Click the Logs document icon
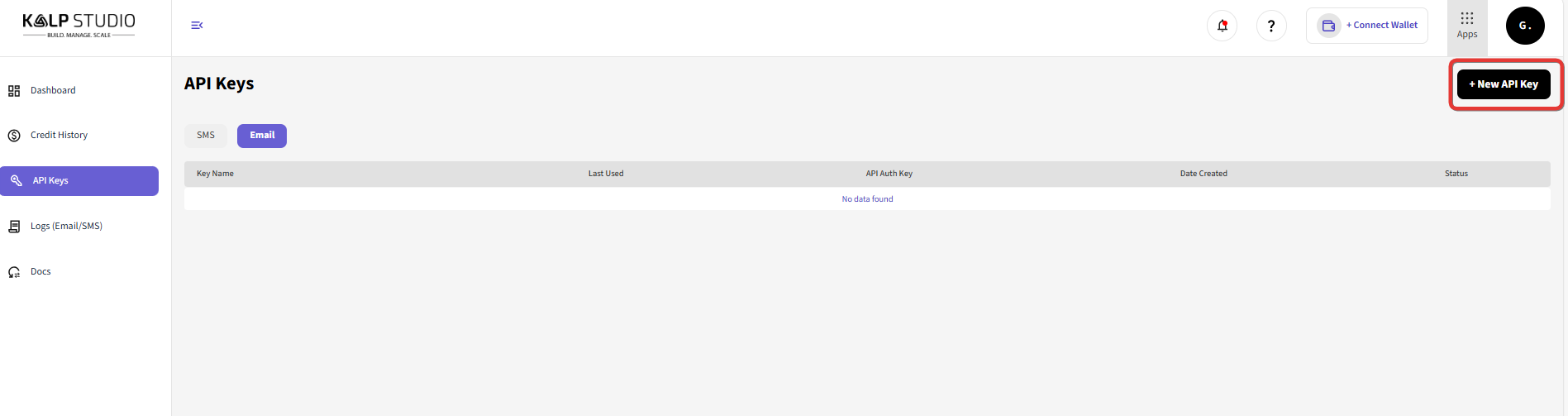Screen dimensions: 1568x416 14,227
